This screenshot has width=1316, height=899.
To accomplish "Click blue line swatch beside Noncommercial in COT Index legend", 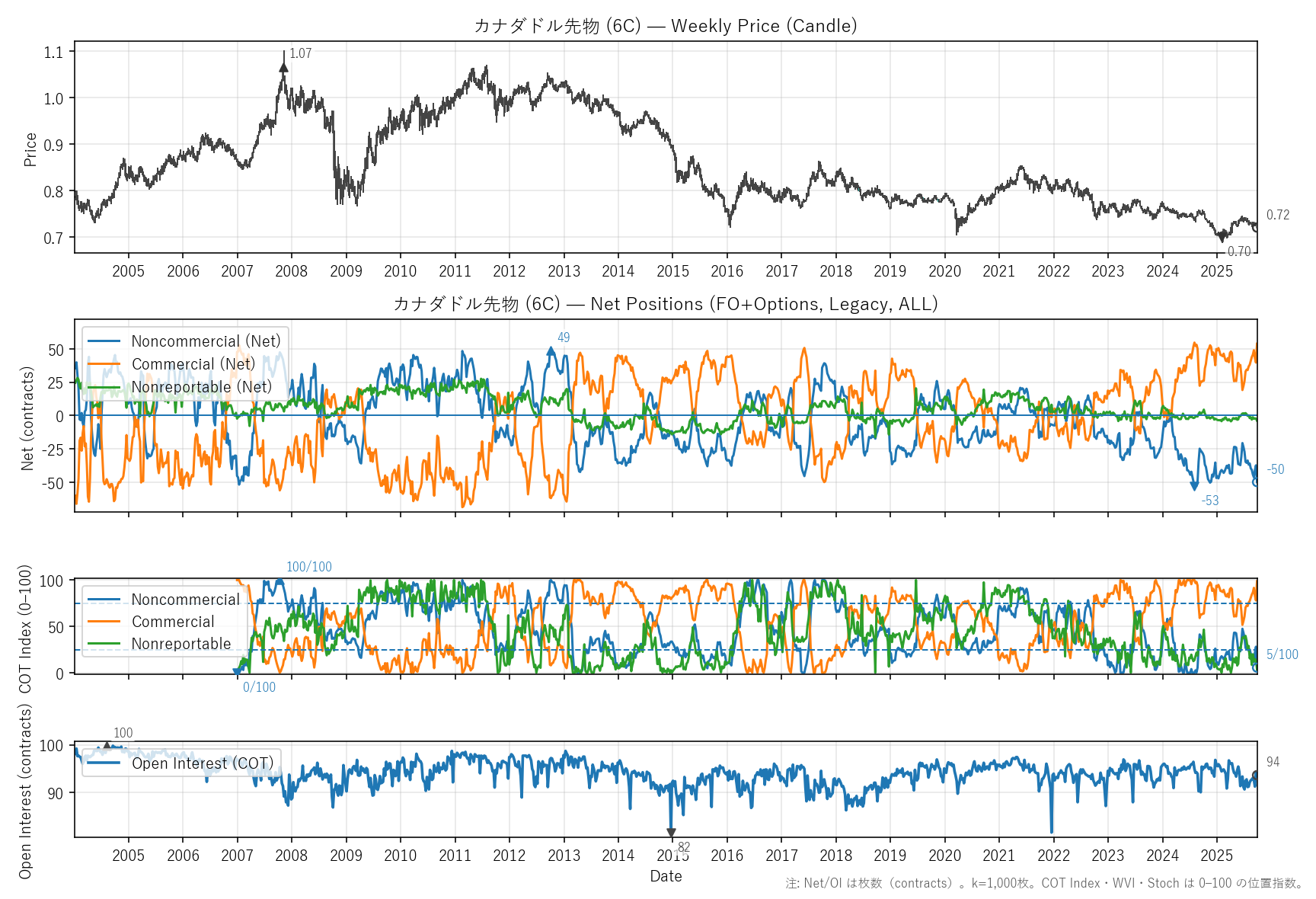I will coord(104,600).
